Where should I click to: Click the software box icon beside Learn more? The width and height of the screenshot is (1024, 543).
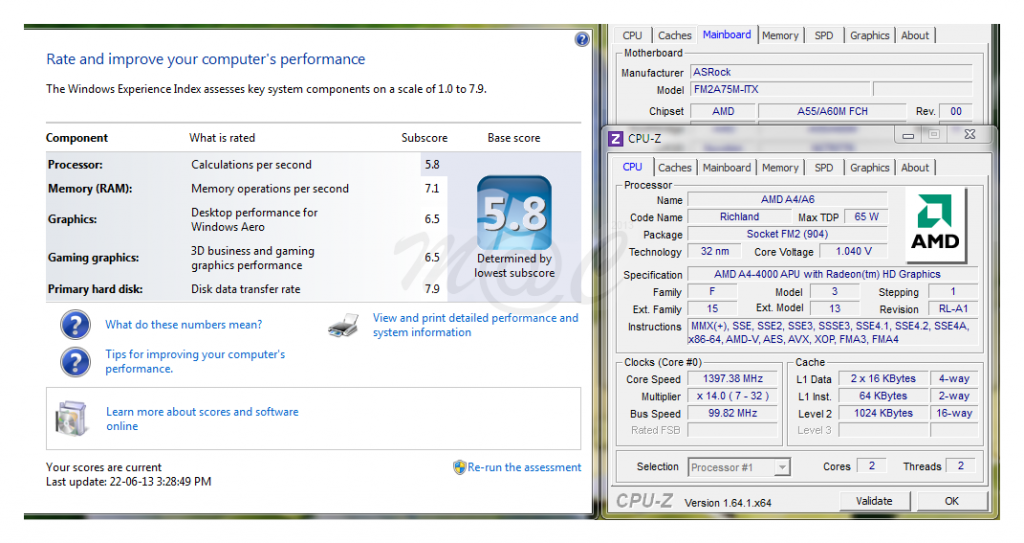pyautogui.click(x=74, y=419)
